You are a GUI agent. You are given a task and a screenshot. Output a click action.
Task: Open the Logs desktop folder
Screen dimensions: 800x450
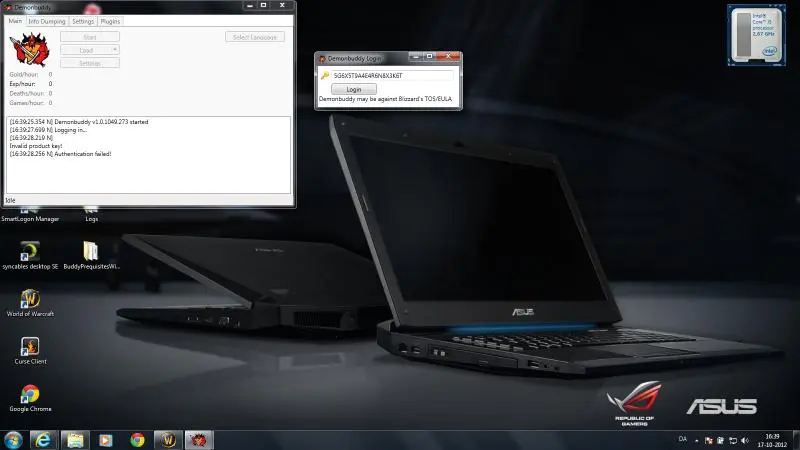[91, 215]
